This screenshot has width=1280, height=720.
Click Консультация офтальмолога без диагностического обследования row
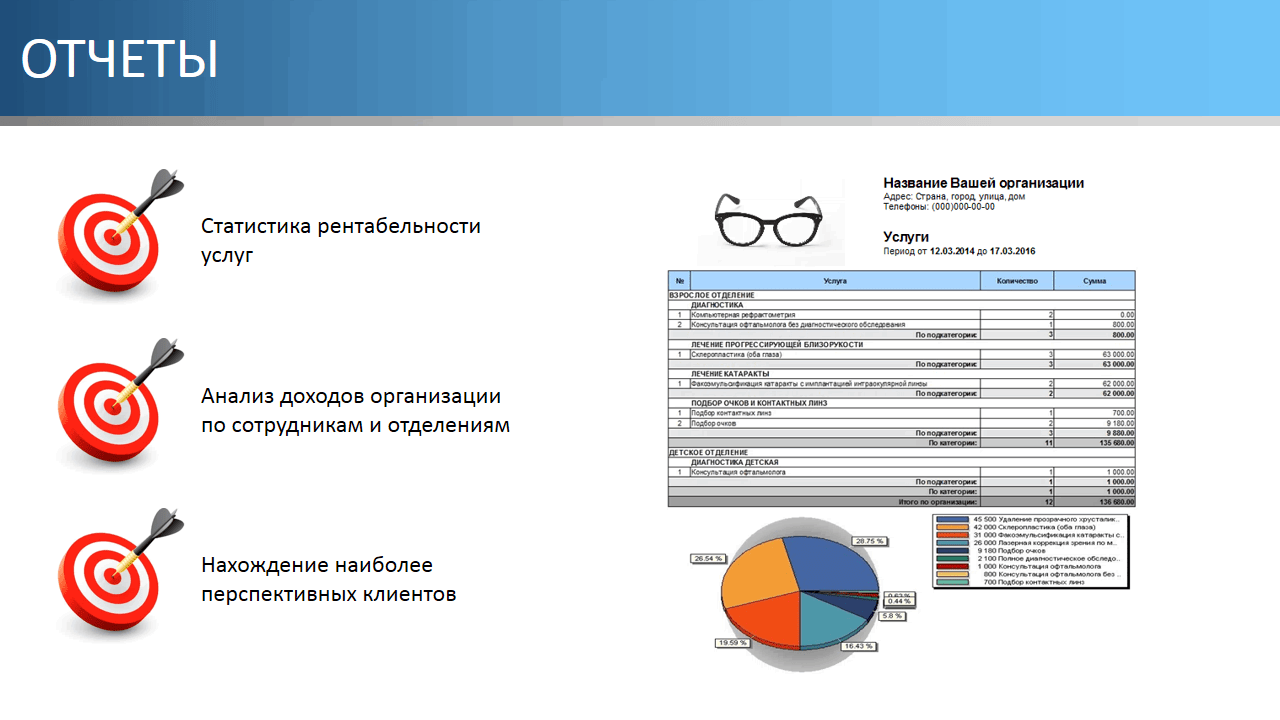click(902, 325)
